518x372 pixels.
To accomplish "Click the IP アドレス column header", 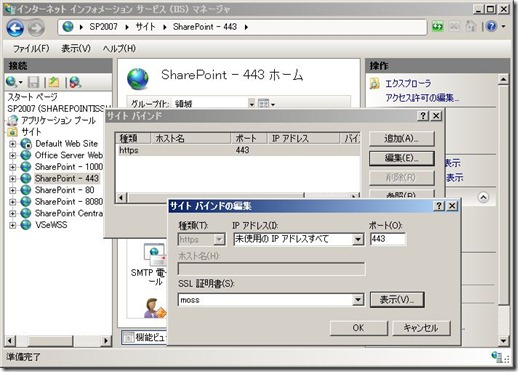I will click(304, 139).
